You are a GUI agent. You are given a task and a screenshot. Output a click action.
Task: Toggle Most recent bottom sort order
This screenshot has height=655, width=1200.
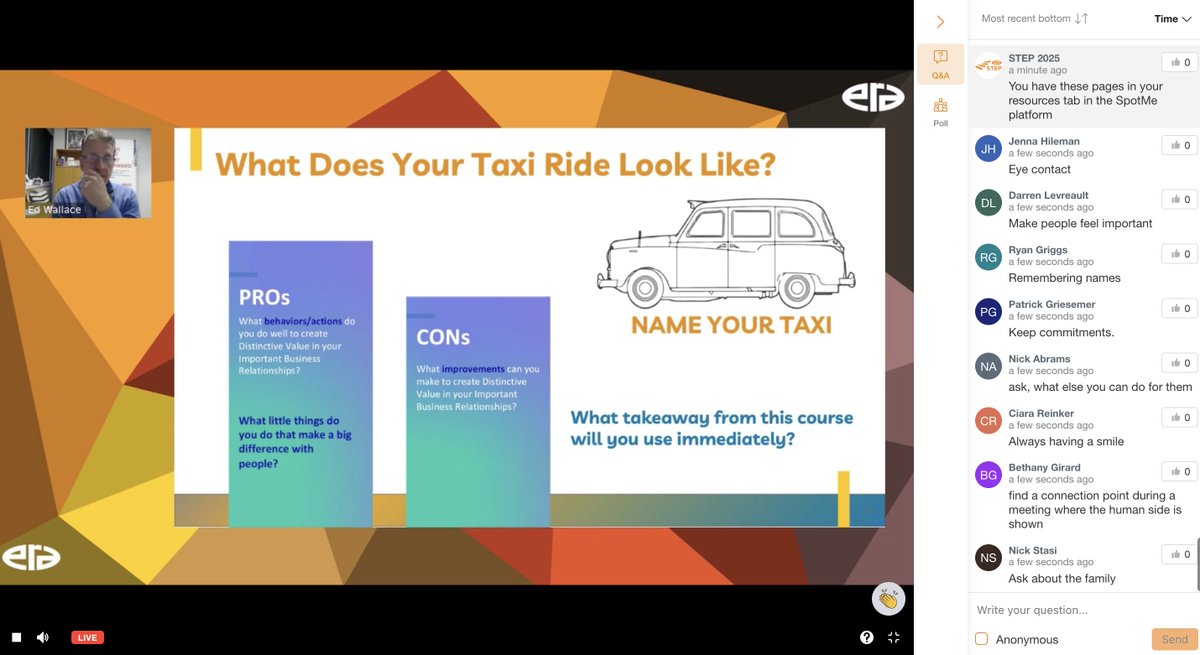click(1034, 19)
